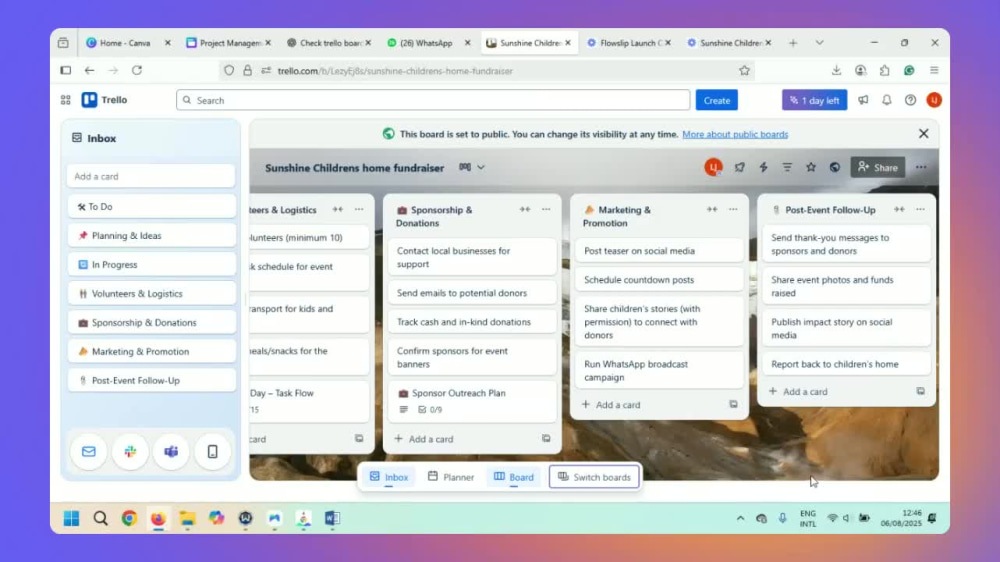Open the 1 day left trial button
The width and height of the screenshot is (1000, 562).
coord(814,100)
